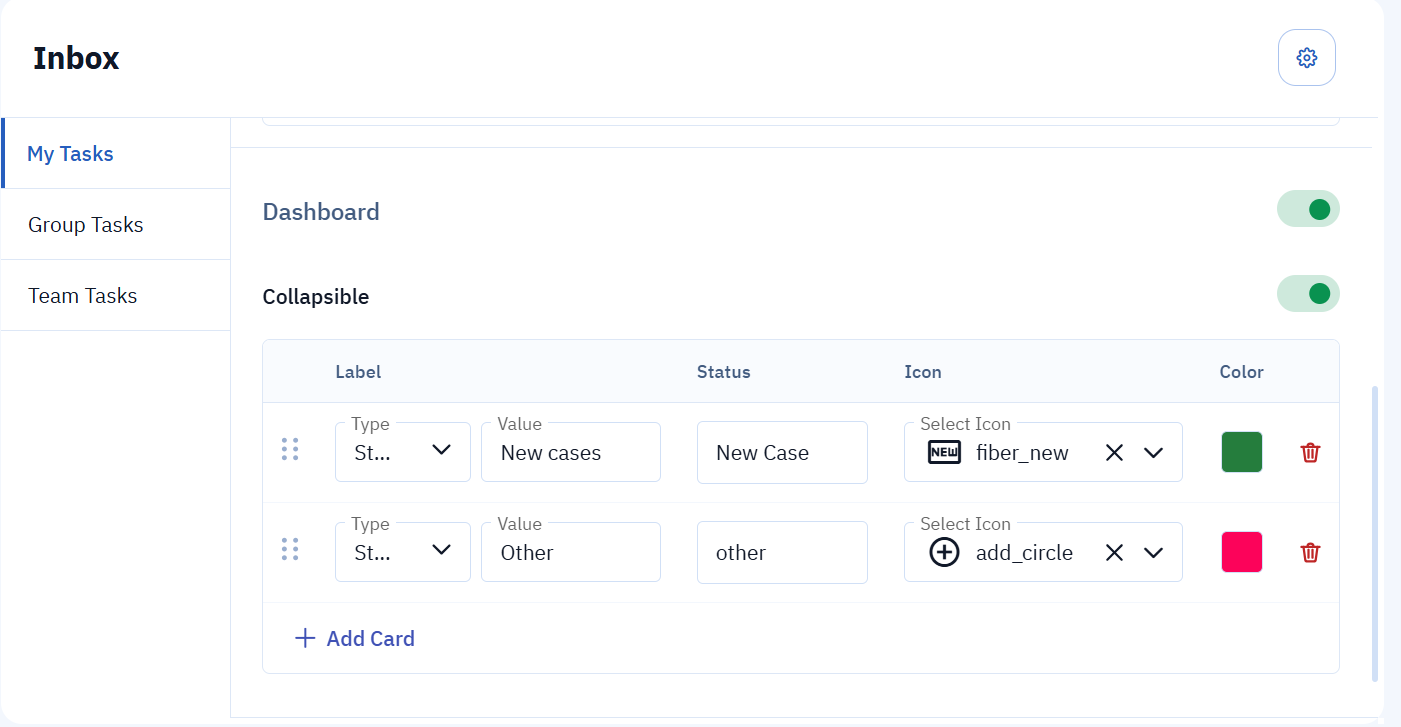The height and width of the screenshot is (727, 1401).
Task: Delete the Other card row
Action: click(1310, 553)
